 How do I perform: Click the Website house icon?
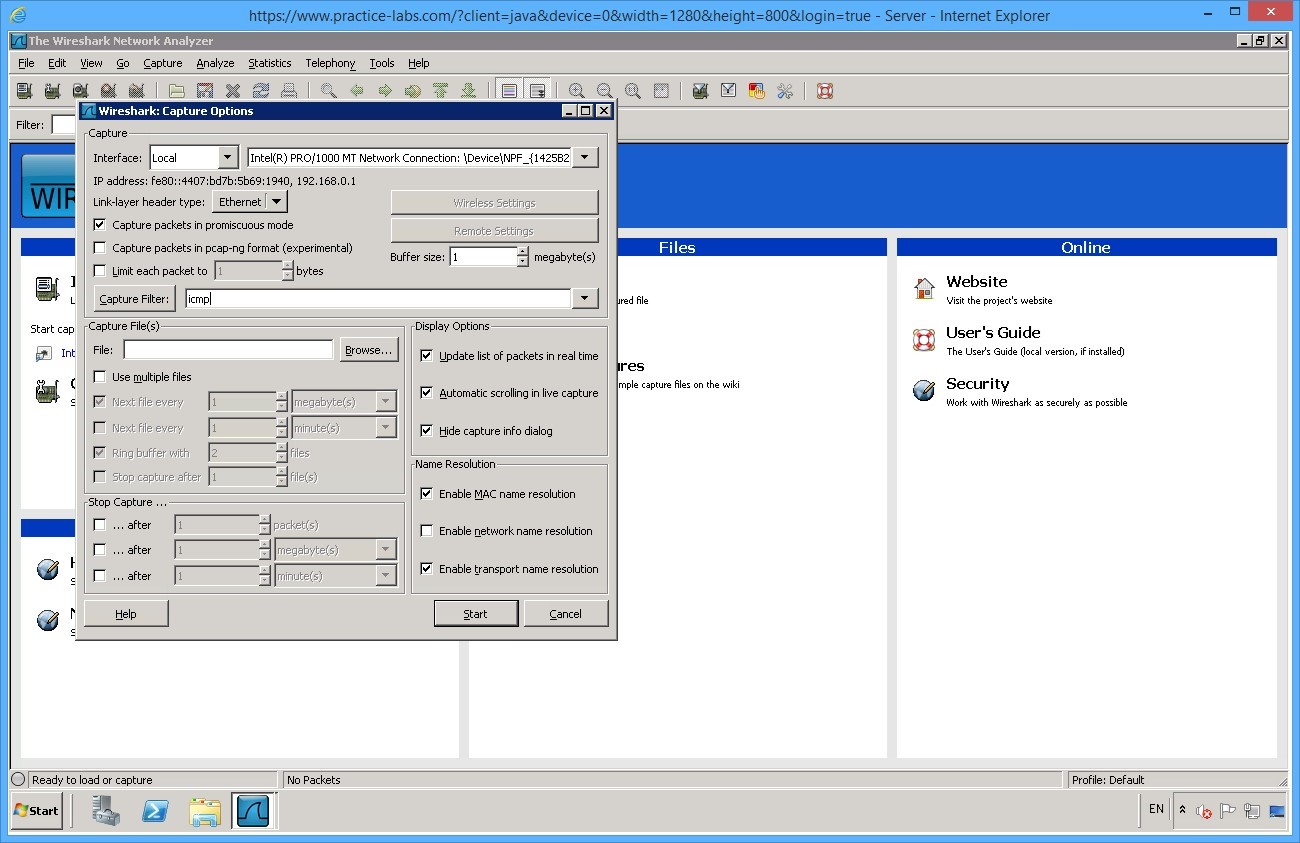click(x=924, y=289)
